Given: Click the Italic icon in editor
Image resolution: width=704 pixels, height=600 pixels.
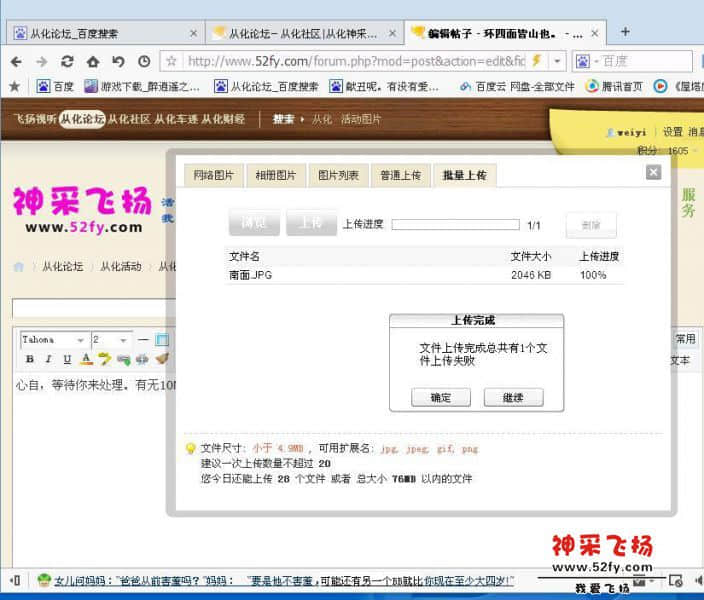Looking at the screenshot, I should click(x=48, y=359).
